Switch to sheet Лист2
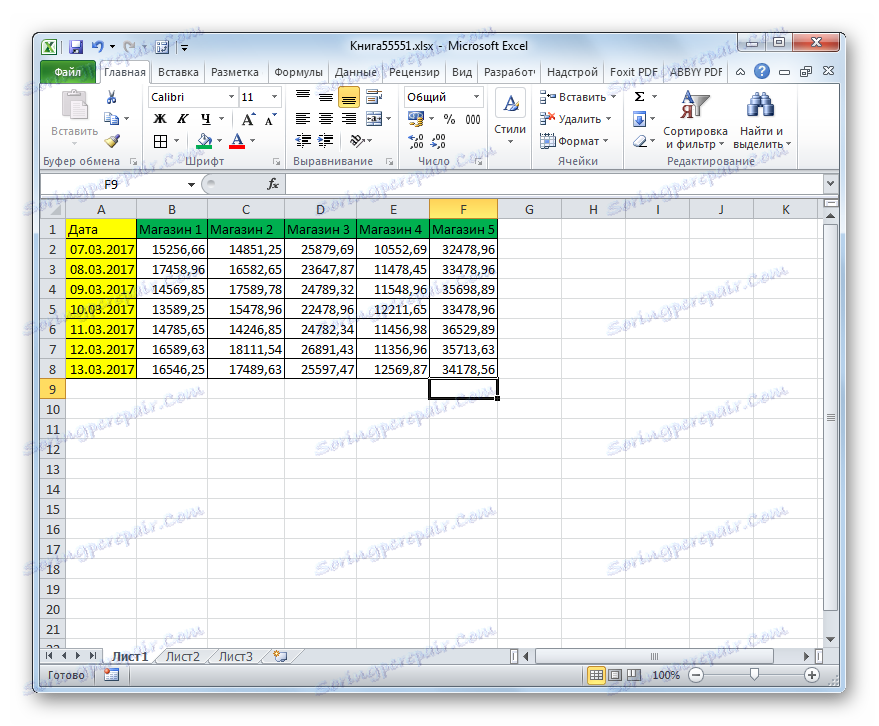This screenshot has width=879, height=726. pos(182,656)
